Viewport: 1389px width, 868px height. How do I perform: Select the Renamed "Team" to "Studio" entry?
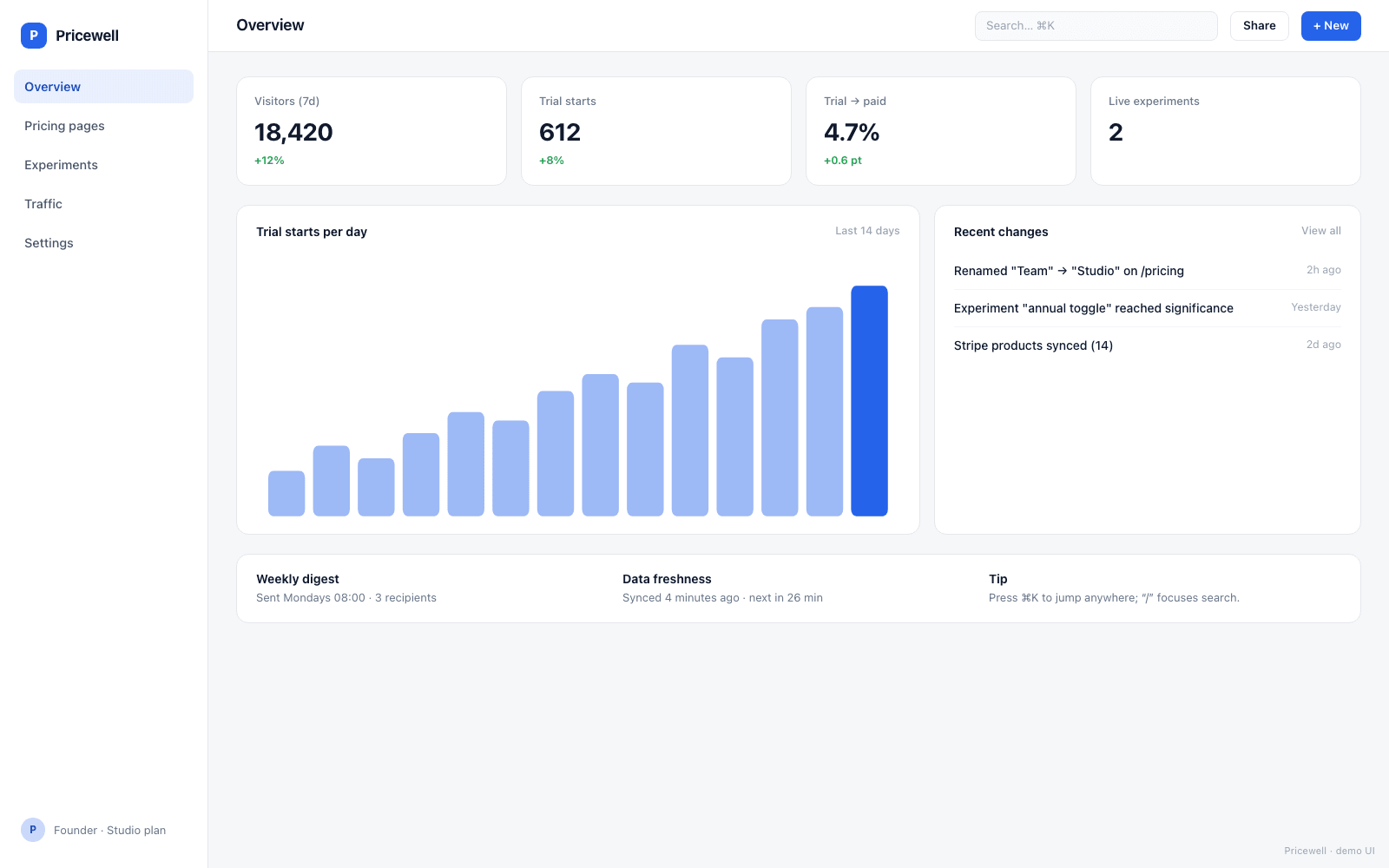pyautogui.click(x=1148, y=271)
